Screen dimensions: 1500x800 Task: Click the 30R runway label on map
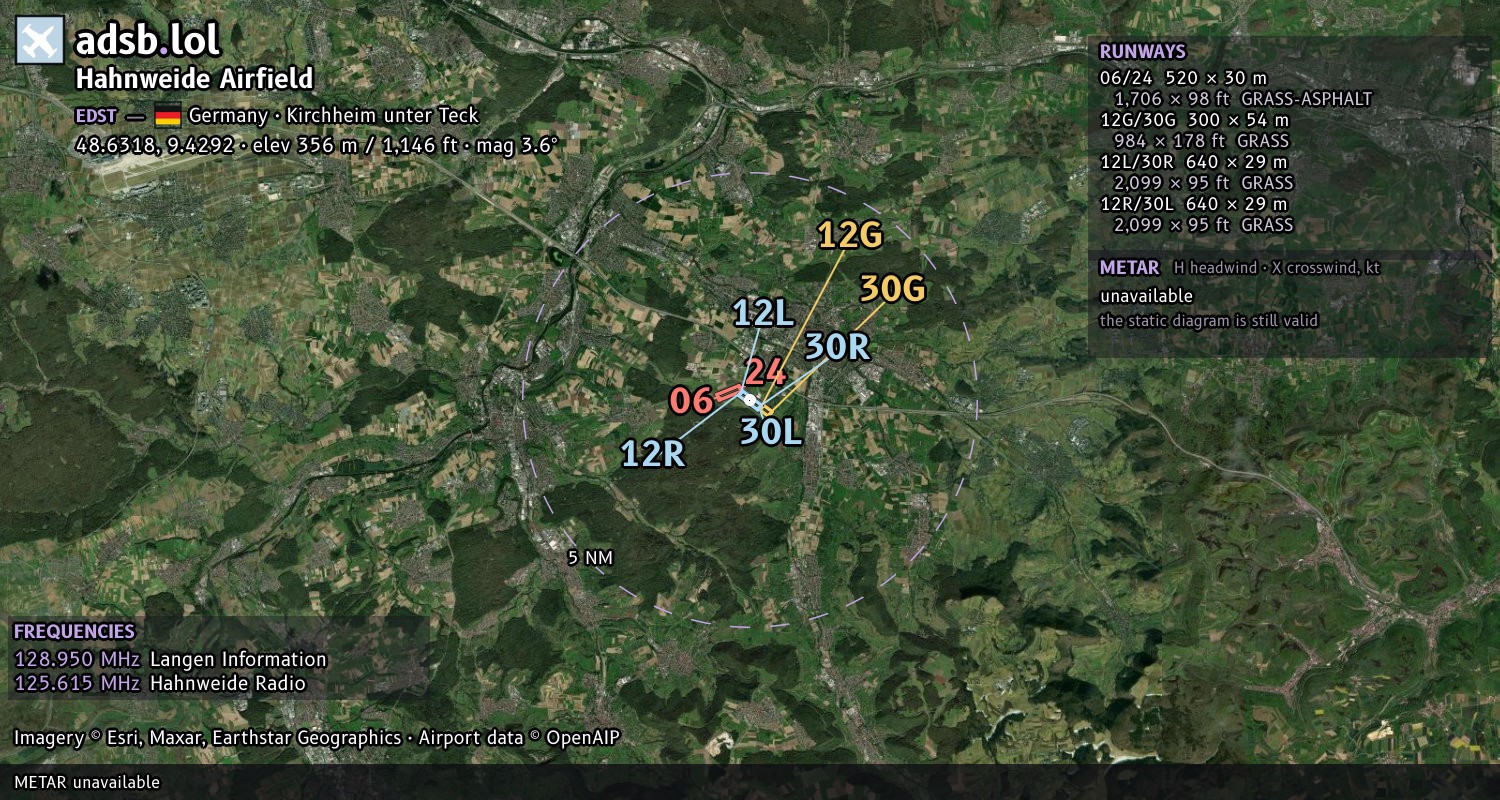(x=837, y=347)
